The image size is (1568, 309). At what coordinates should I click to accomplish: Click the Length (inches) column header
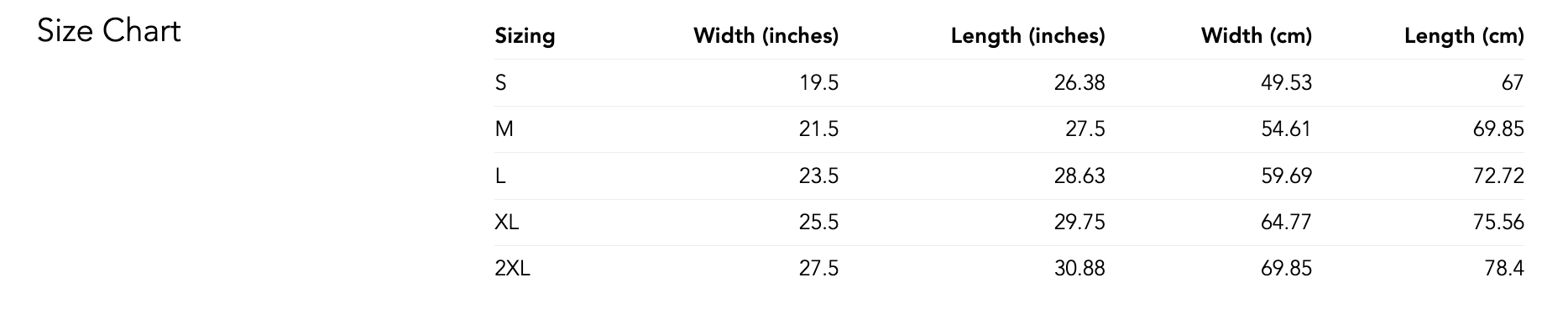tap(1027, 36)
